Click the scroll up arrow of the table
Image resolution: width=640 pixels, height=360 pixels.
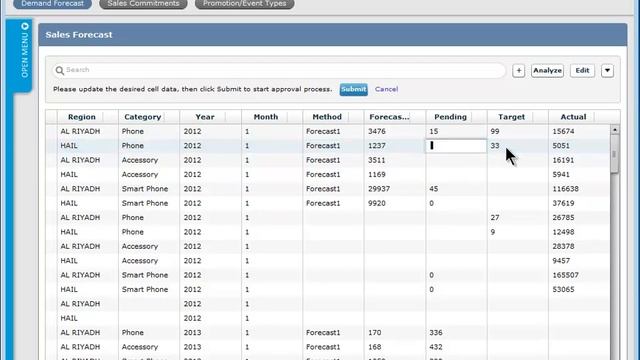(615, 130)
